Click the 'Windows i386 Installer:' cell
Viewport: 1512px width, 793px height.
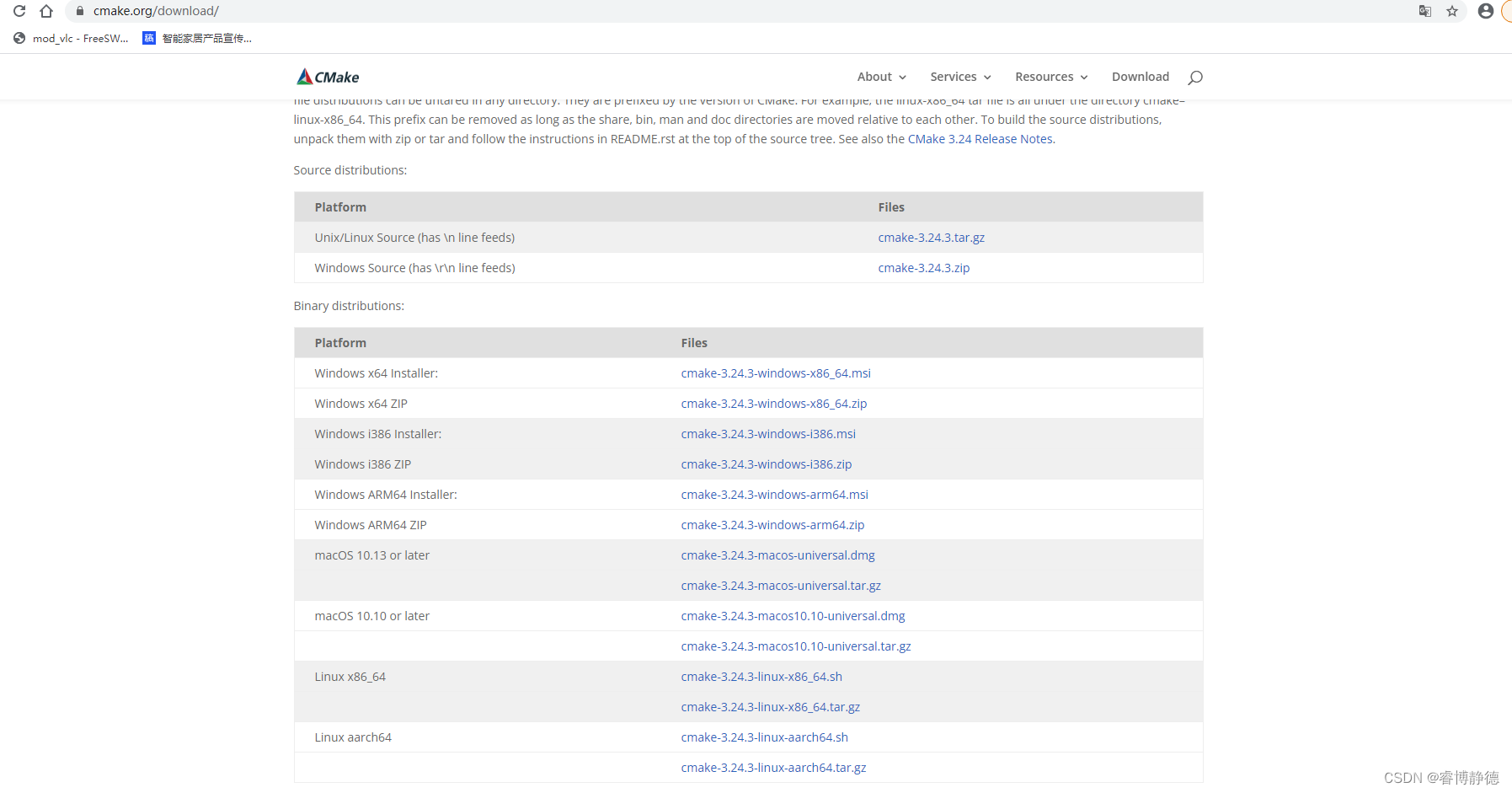pos(378,434)
